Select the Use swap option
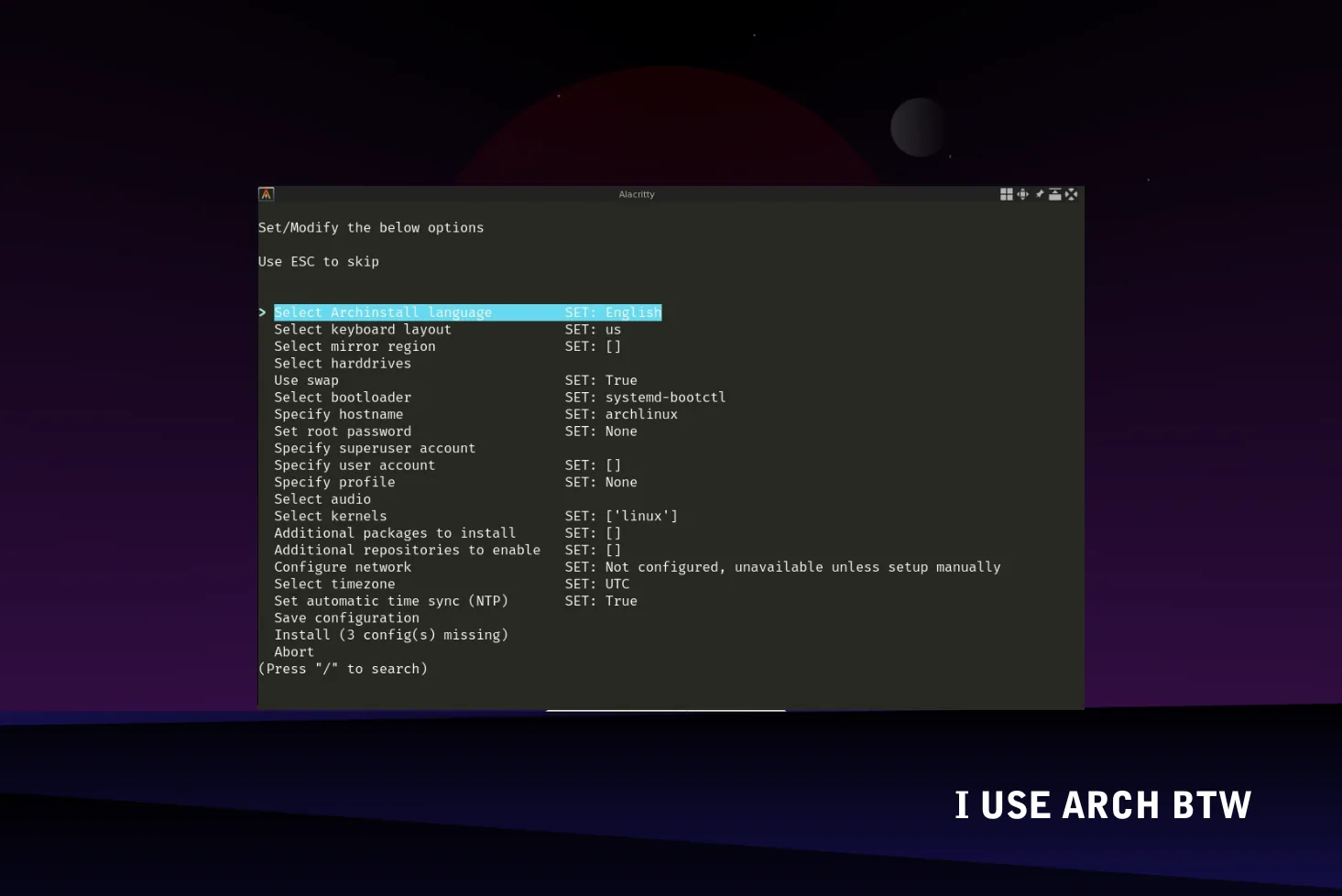This screenshot has width=1342, height=896. [306, 380]
